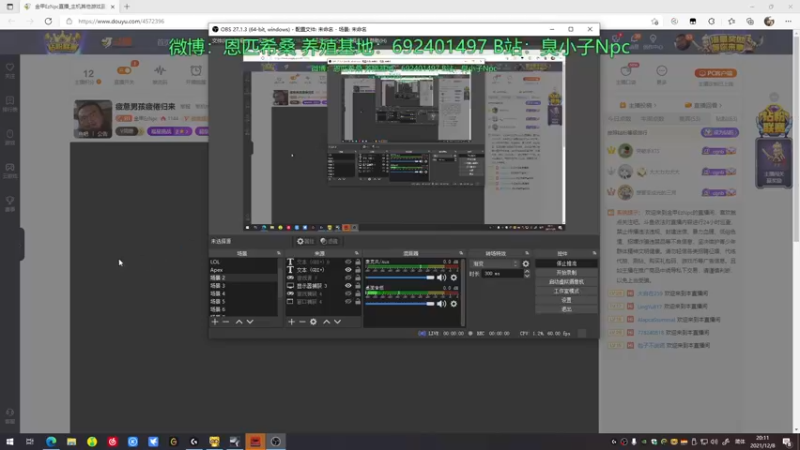Toggle visibility of the window capture source

(x=348, y=302)
